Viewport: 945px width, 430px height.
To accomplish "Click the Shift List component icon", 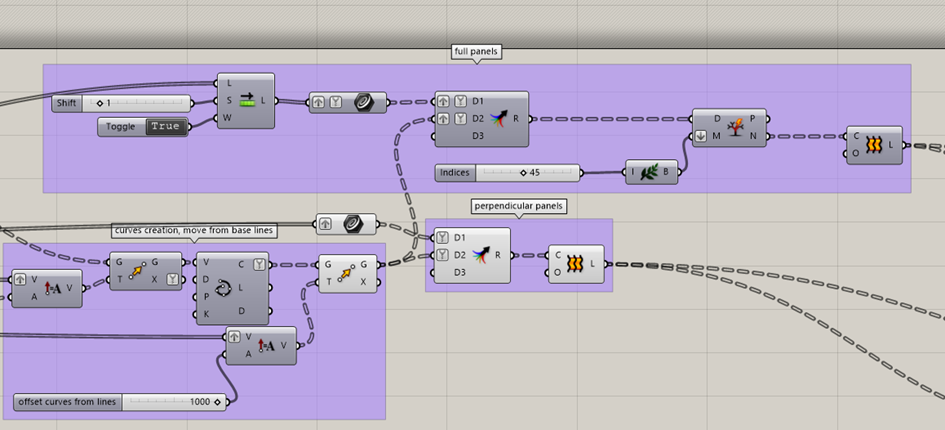I will pos(248,100).
